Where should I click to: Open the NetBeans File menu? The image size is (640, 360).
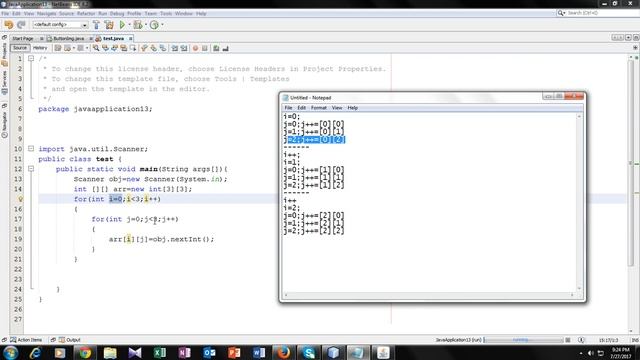click(5, 13)
